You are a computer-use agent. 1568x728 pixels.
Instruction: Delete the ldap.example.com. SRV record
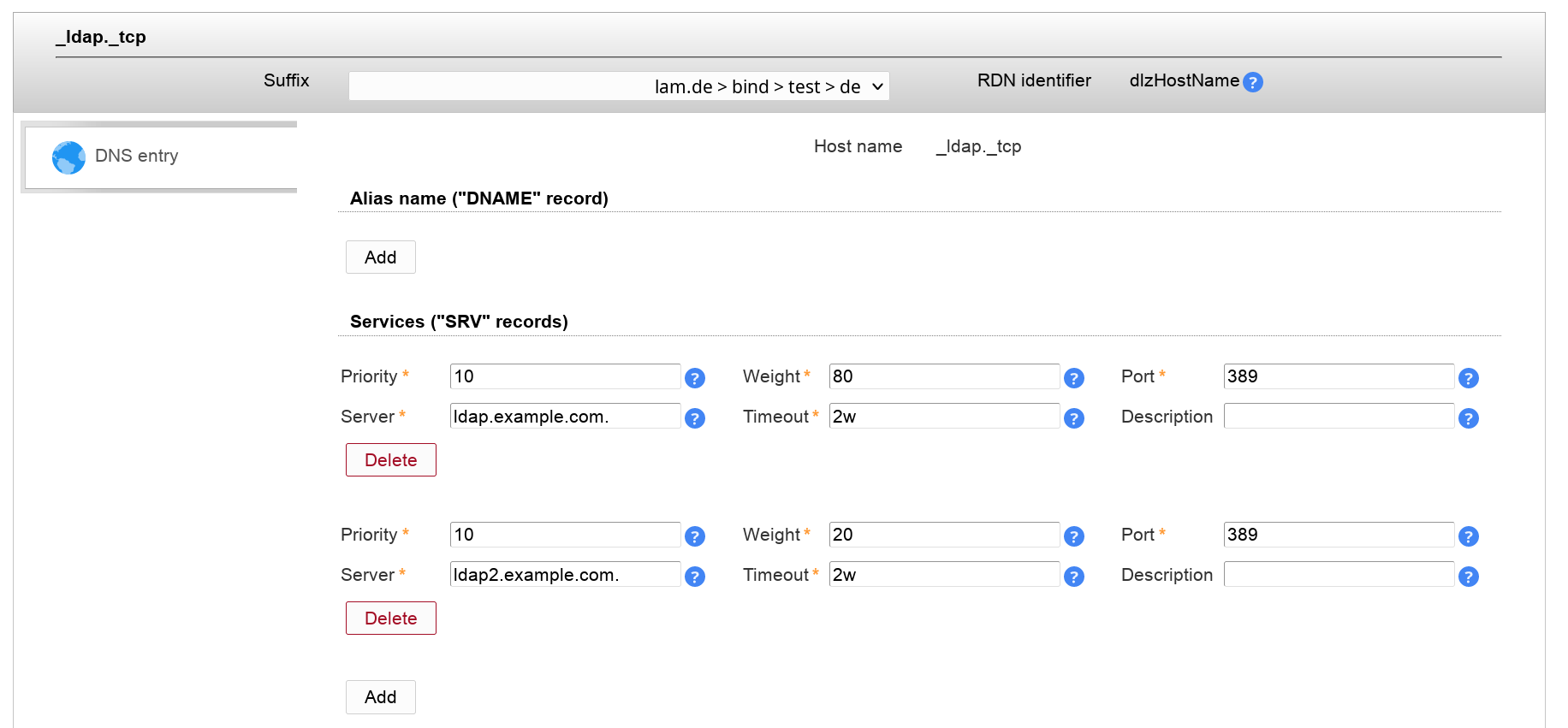[x=390, y=460]
